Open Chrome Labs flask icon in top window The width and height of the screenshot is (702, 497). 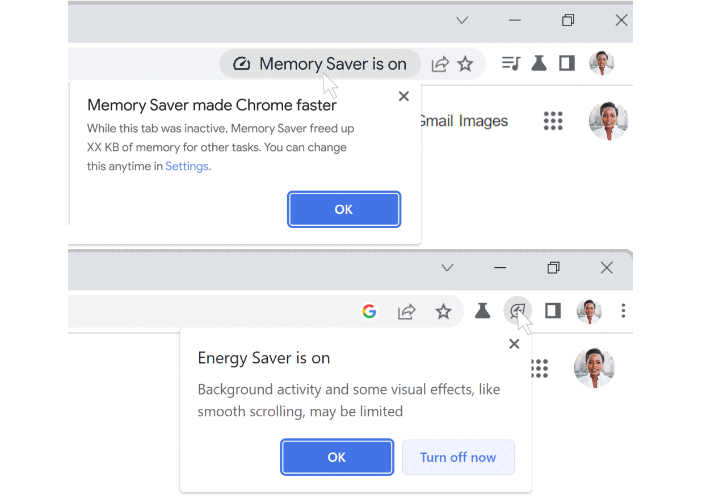click(539, 63)
